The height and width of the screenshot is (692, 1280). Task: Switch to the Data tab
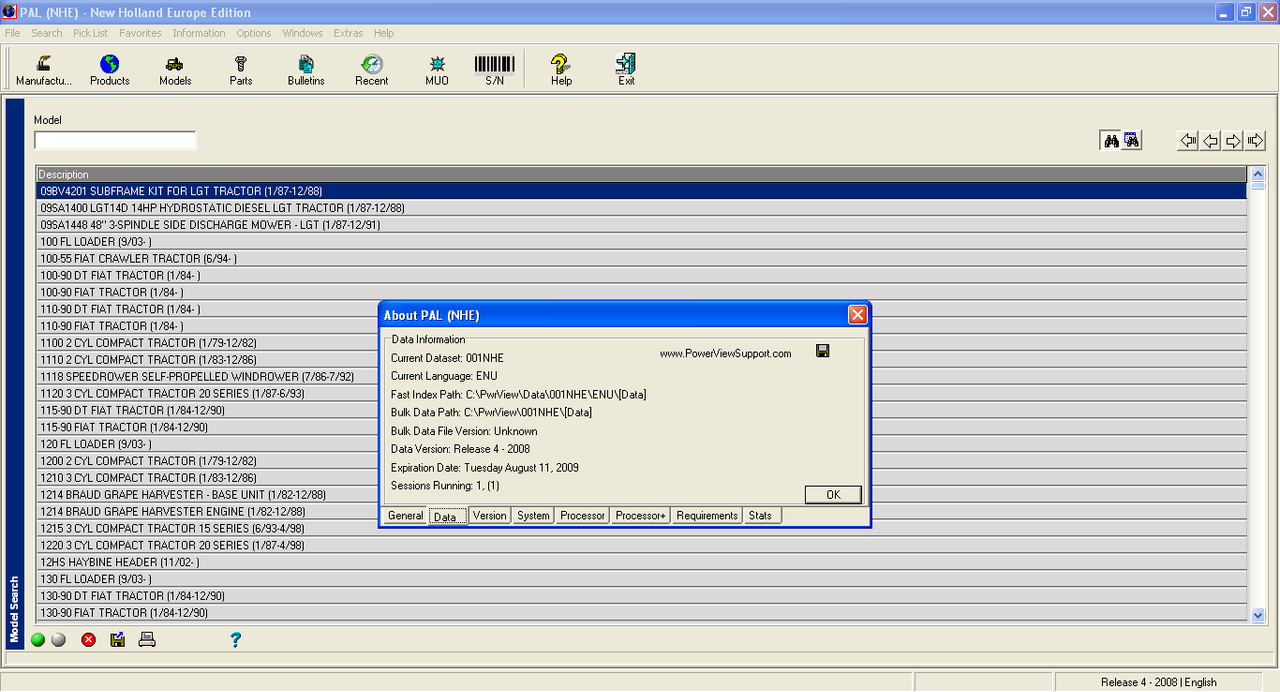click(445, 516)
